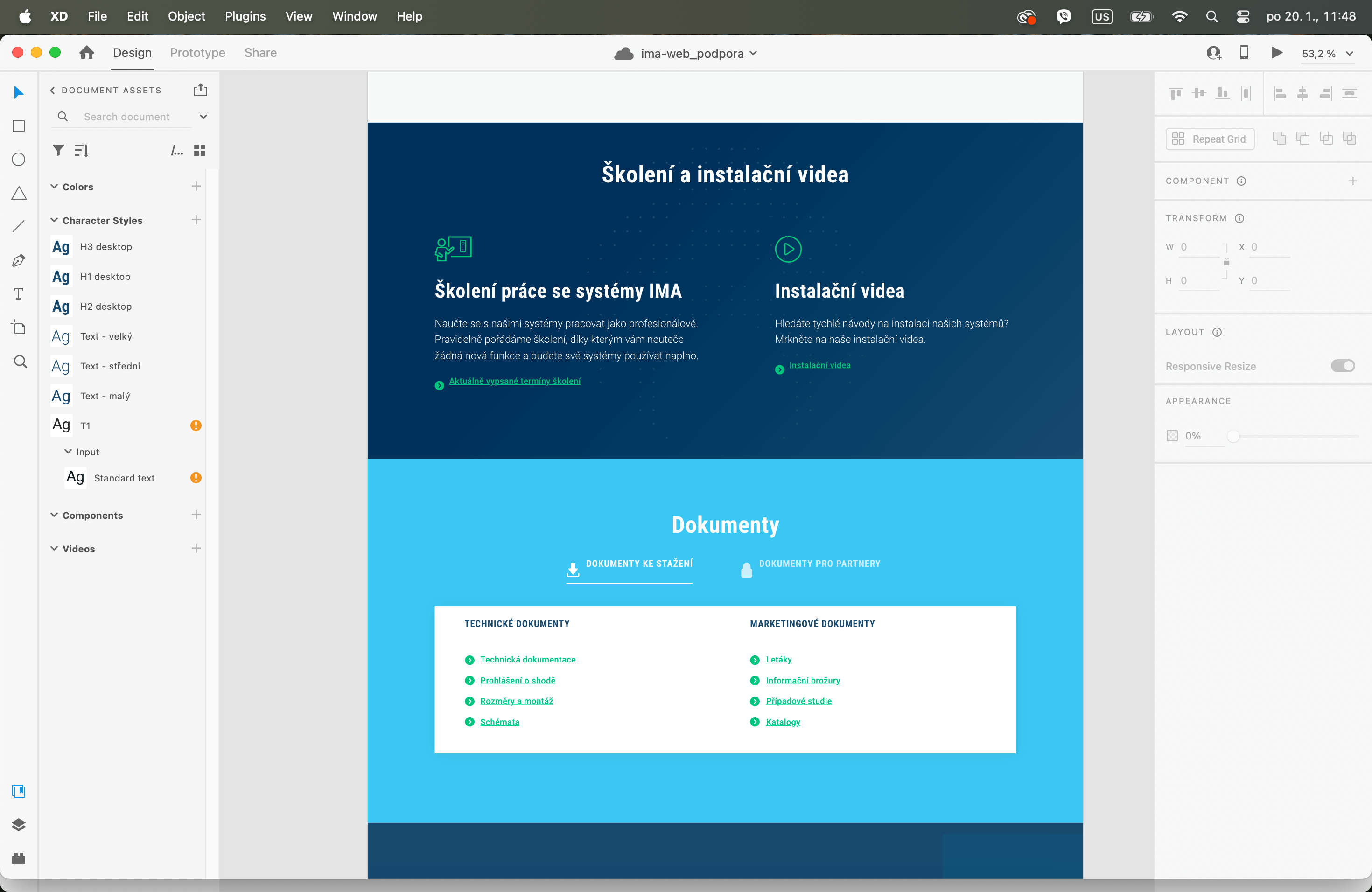Open the Plugins menu
This screenshot has width=1372, height=892.
point(245,16)
